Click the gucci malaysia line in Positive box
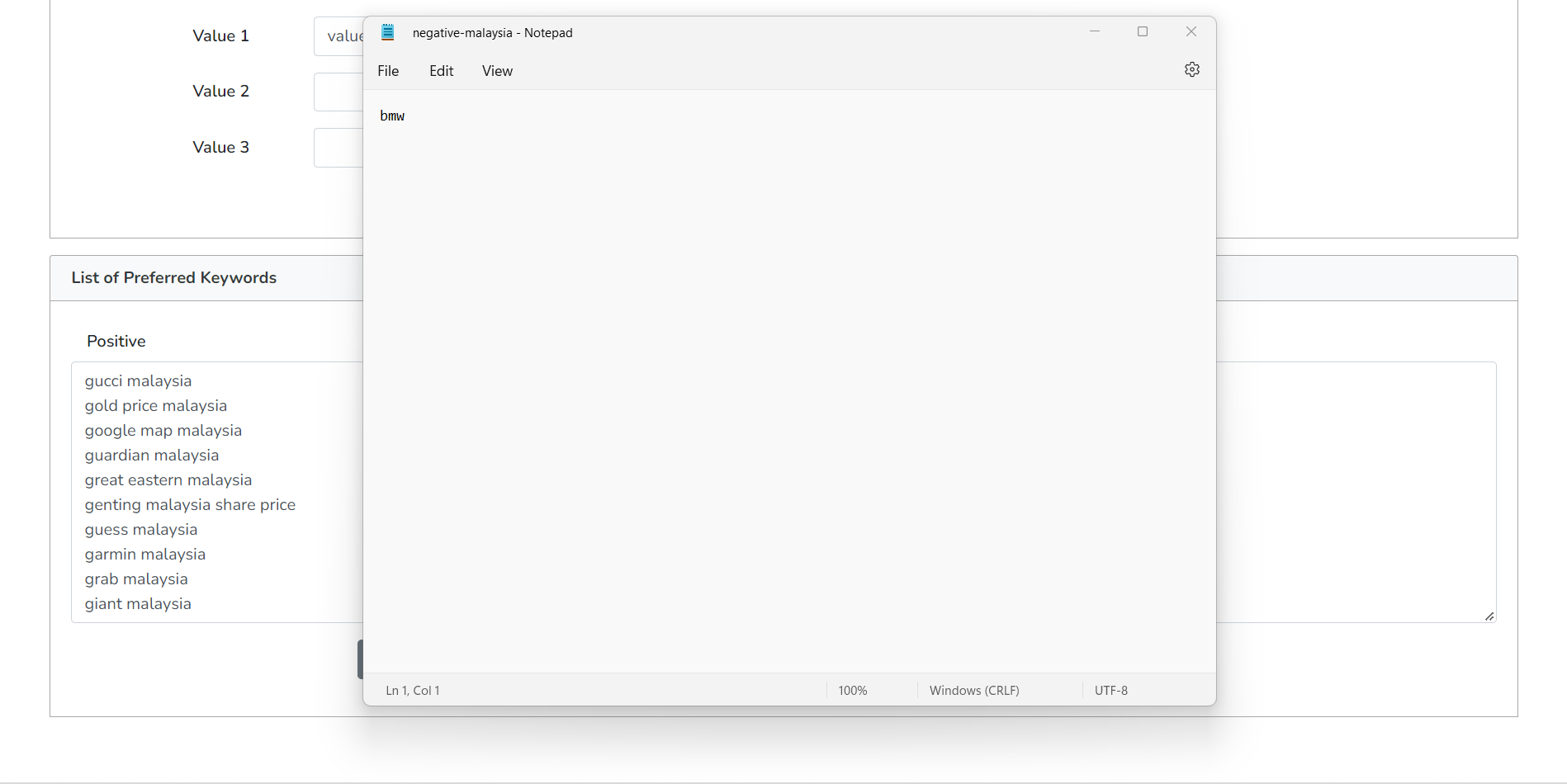Viewport: 1567px width, 784px height. click(x=138, y=381)
